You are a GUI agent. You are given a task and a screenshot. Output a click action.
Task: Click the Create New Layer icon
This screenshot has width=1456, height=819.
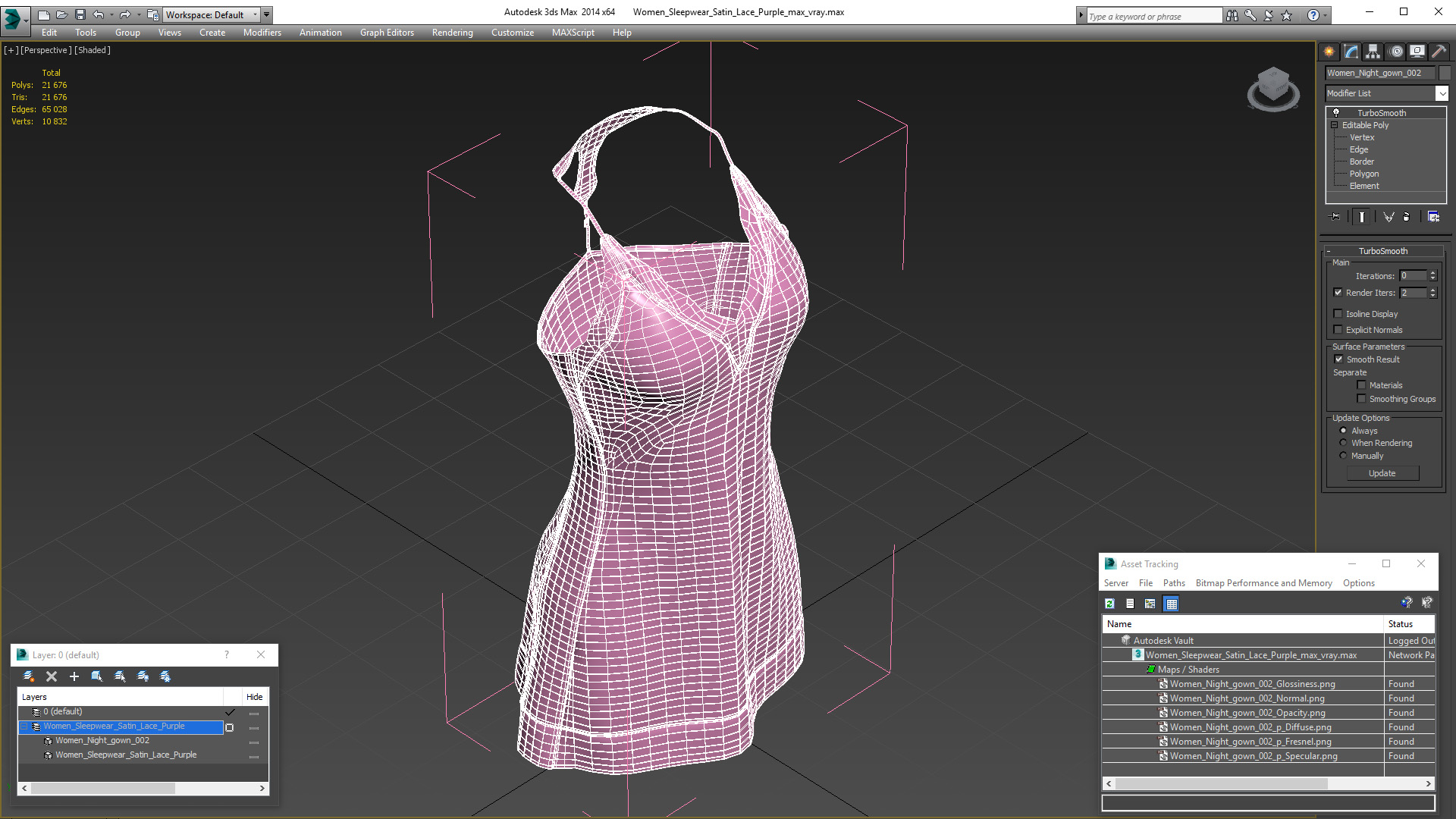tap(29, 676)
